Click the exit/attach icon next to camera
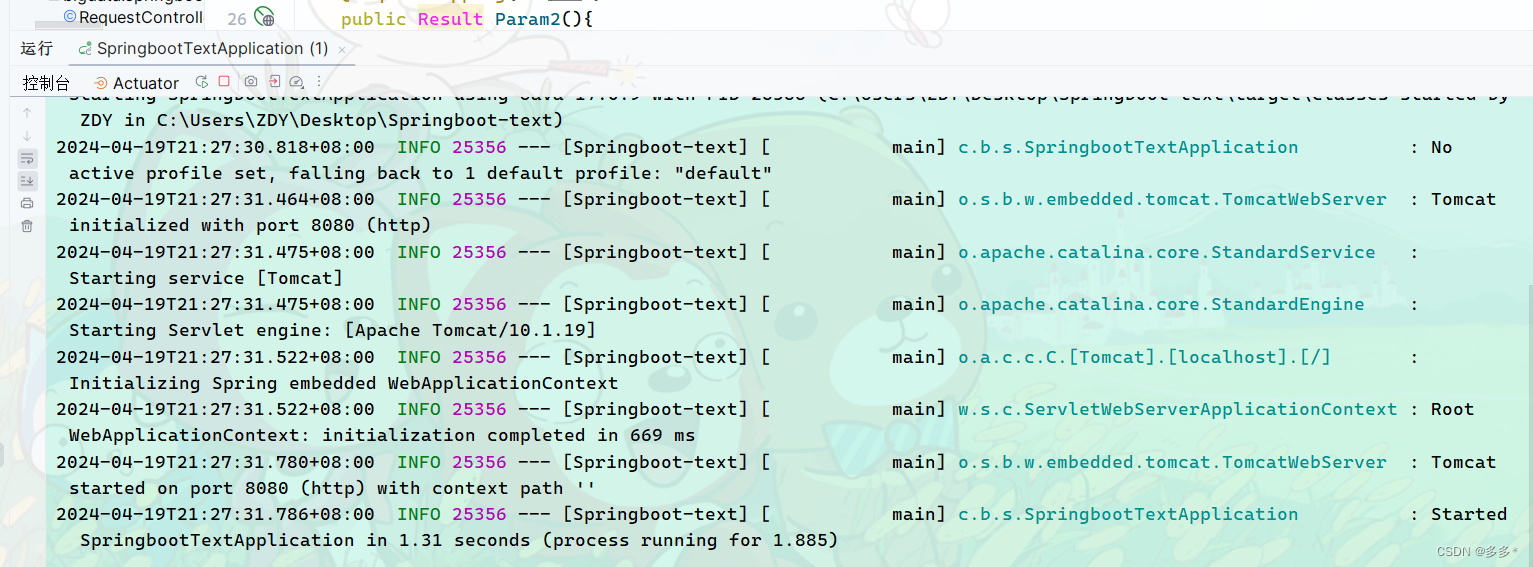The image size is (1533, 567). point(274,82)
